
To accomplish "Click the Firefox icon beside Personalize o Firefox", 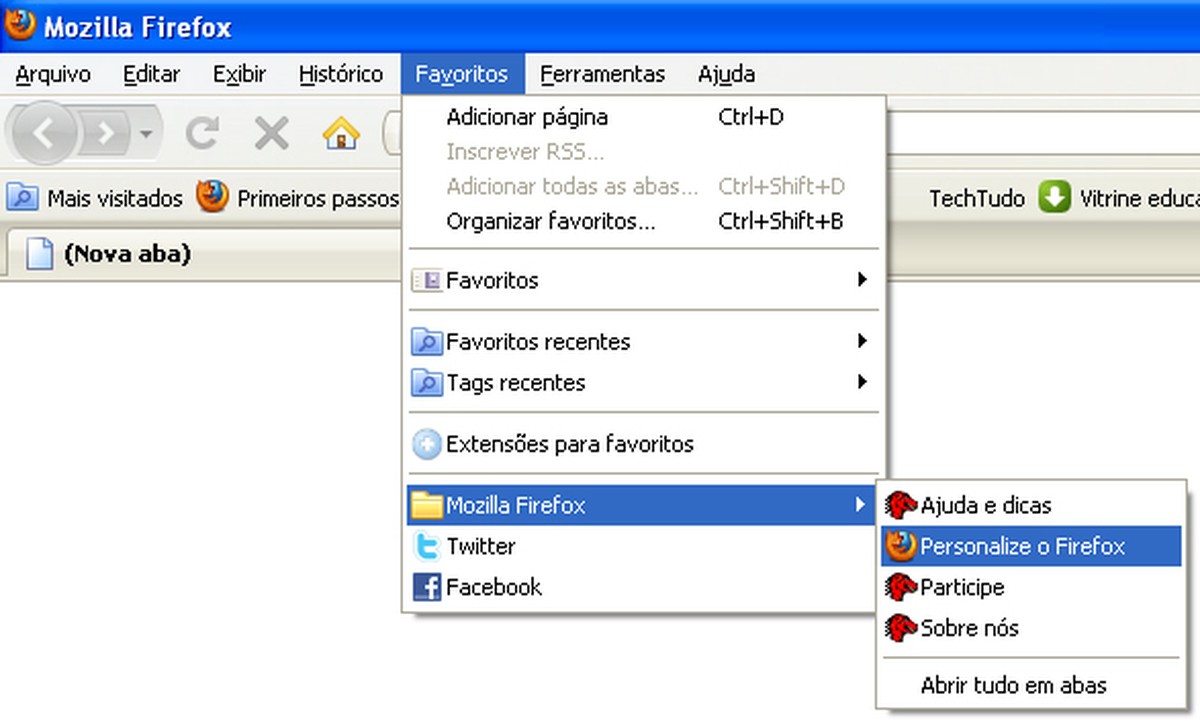I will (901, 546).
